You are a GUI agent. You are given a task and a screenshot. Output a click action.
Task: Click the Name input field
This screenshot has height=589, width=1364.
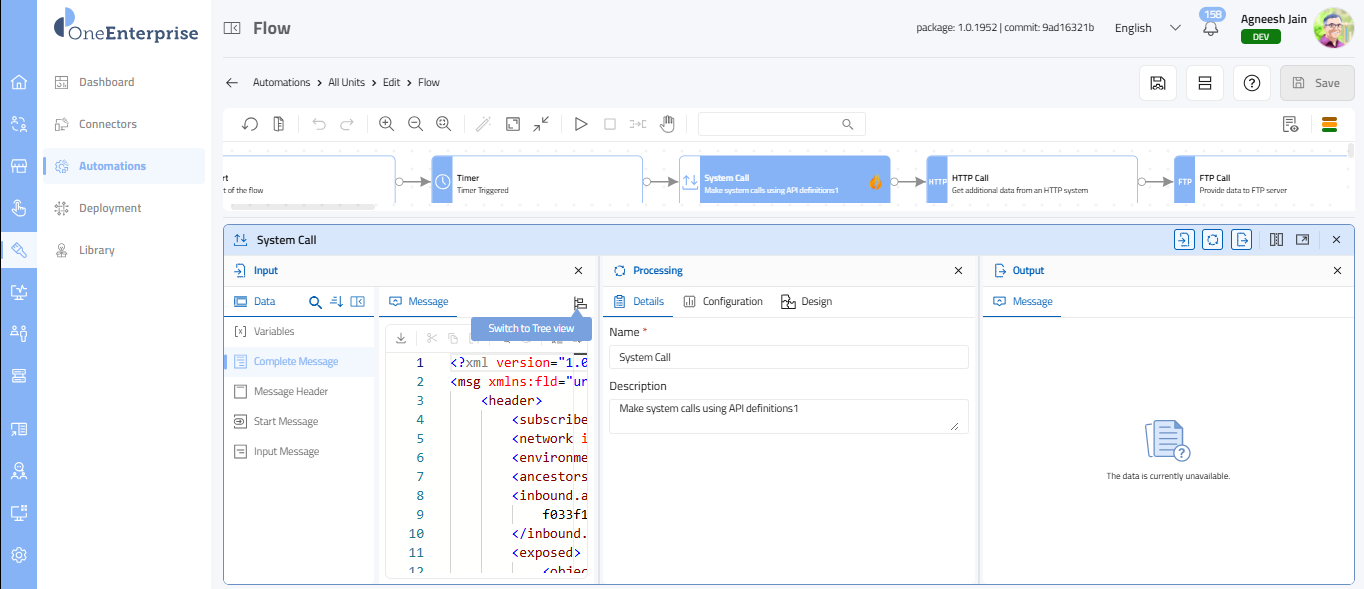point(788,357)
